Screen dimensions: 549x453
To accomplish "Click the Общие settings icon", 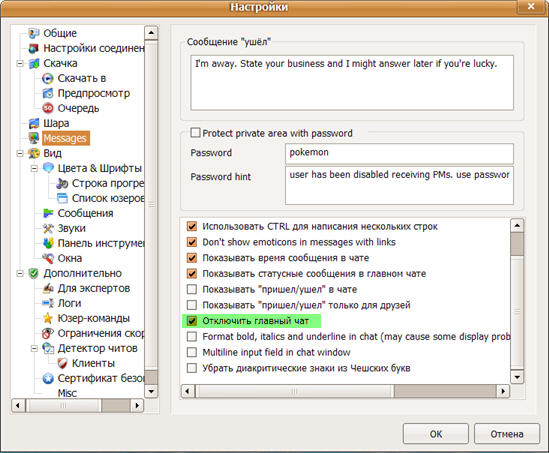I will click(34, 33).
